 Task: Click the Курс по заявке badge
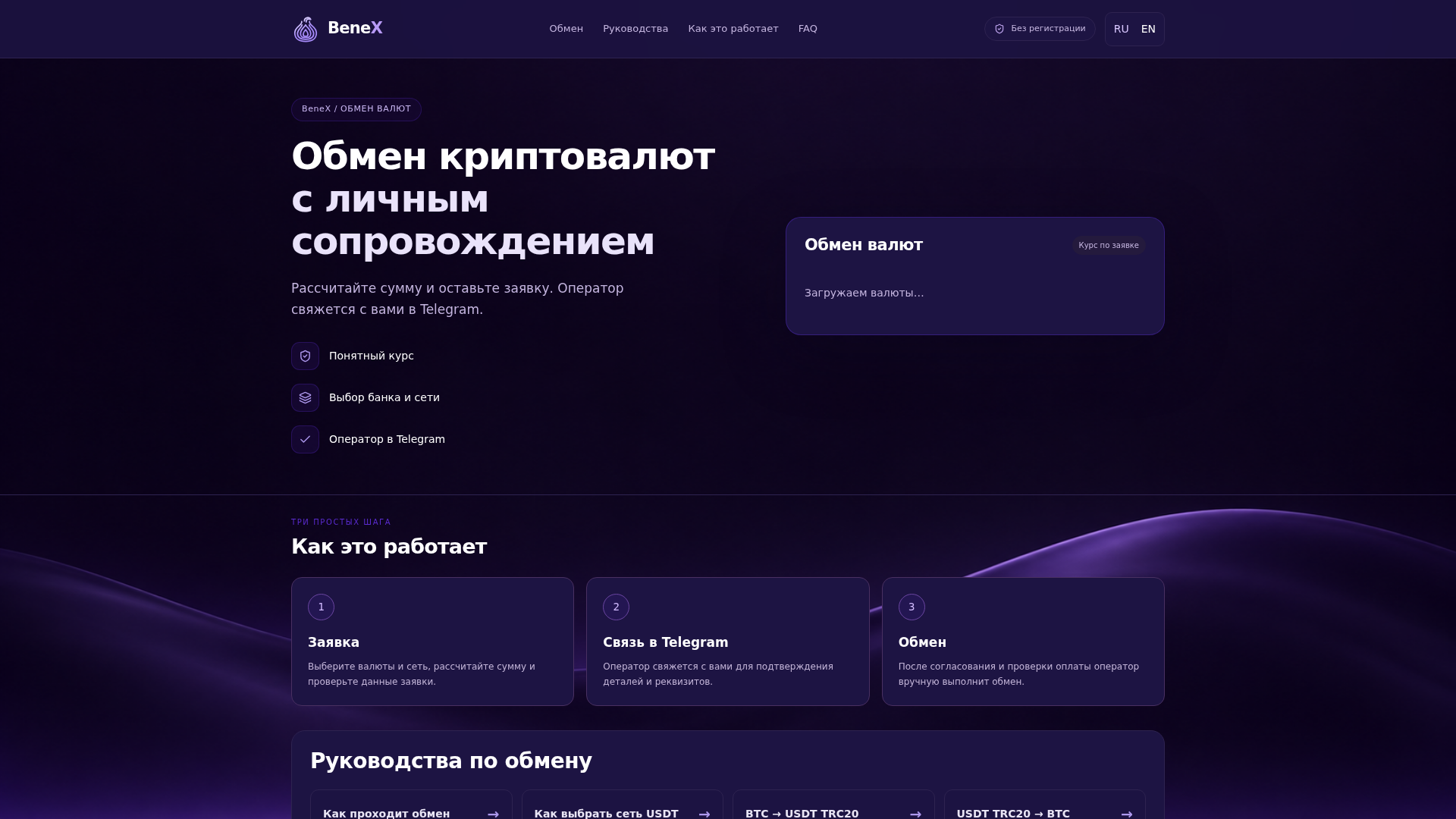pos(1109,245)
